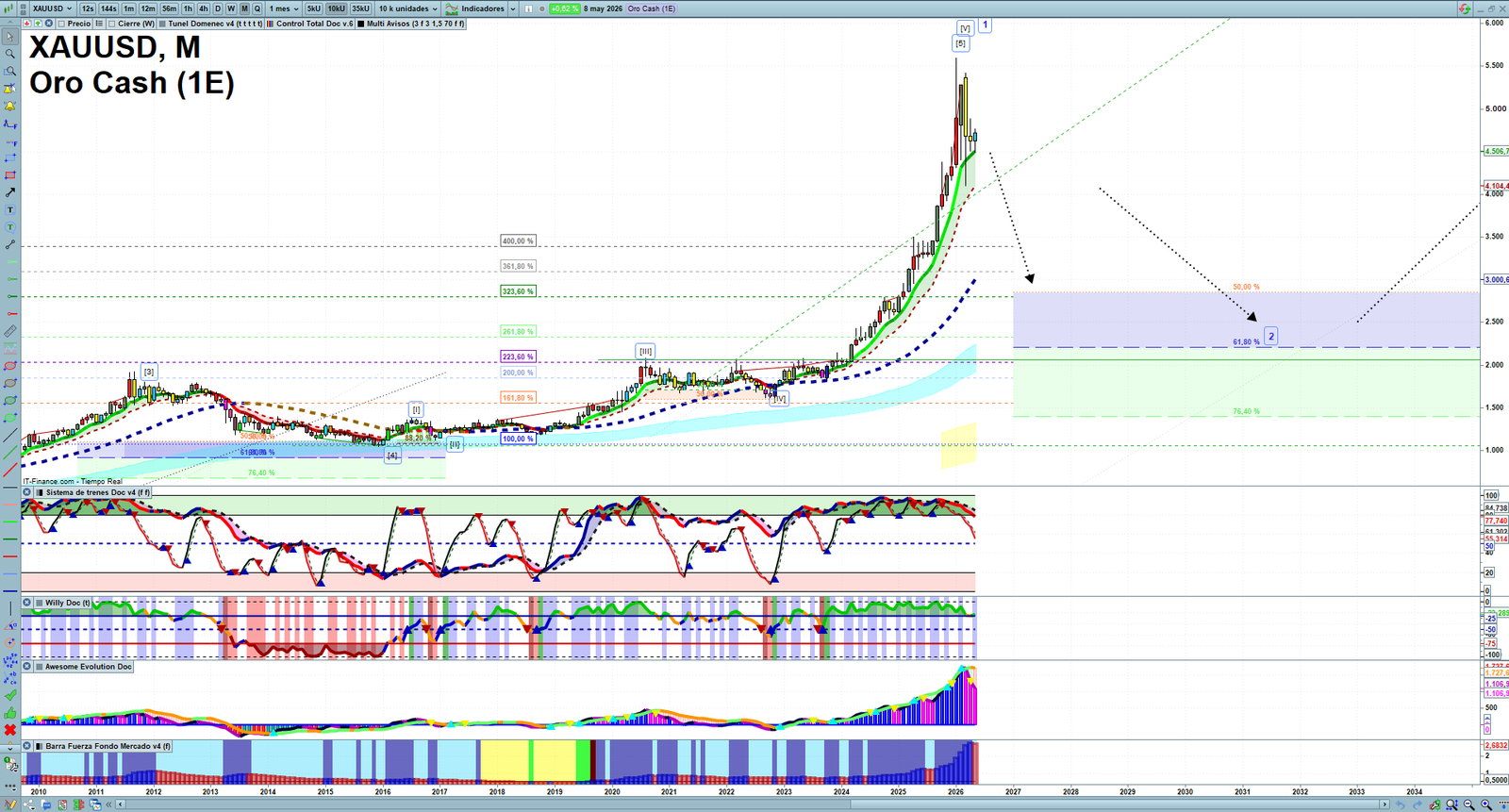Click the undo arrow at the bottom right
1509x812 pixels.
click(x=1401, y=804)
